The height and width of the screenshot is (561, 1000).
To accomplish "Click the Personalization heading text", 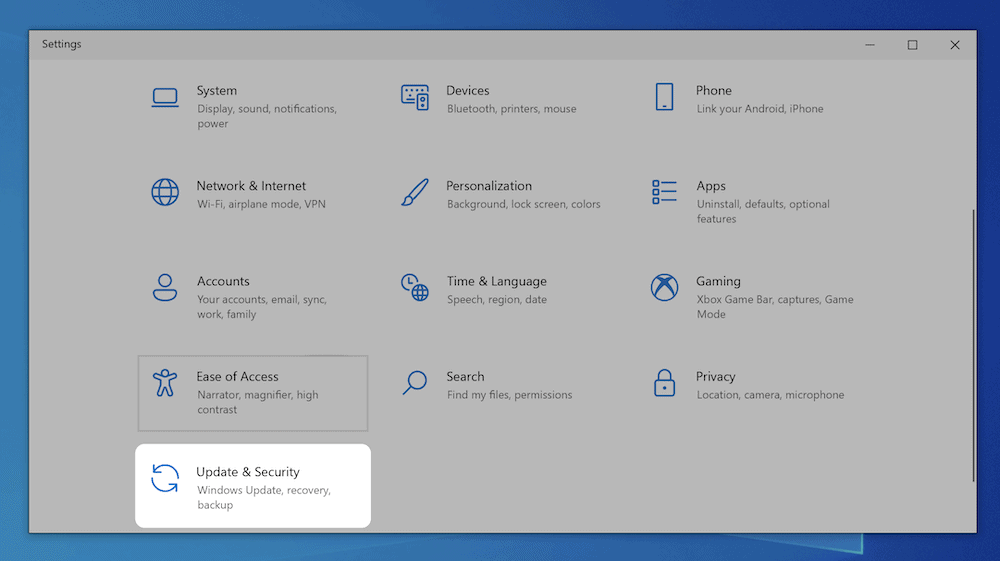I will pos(489,186).
